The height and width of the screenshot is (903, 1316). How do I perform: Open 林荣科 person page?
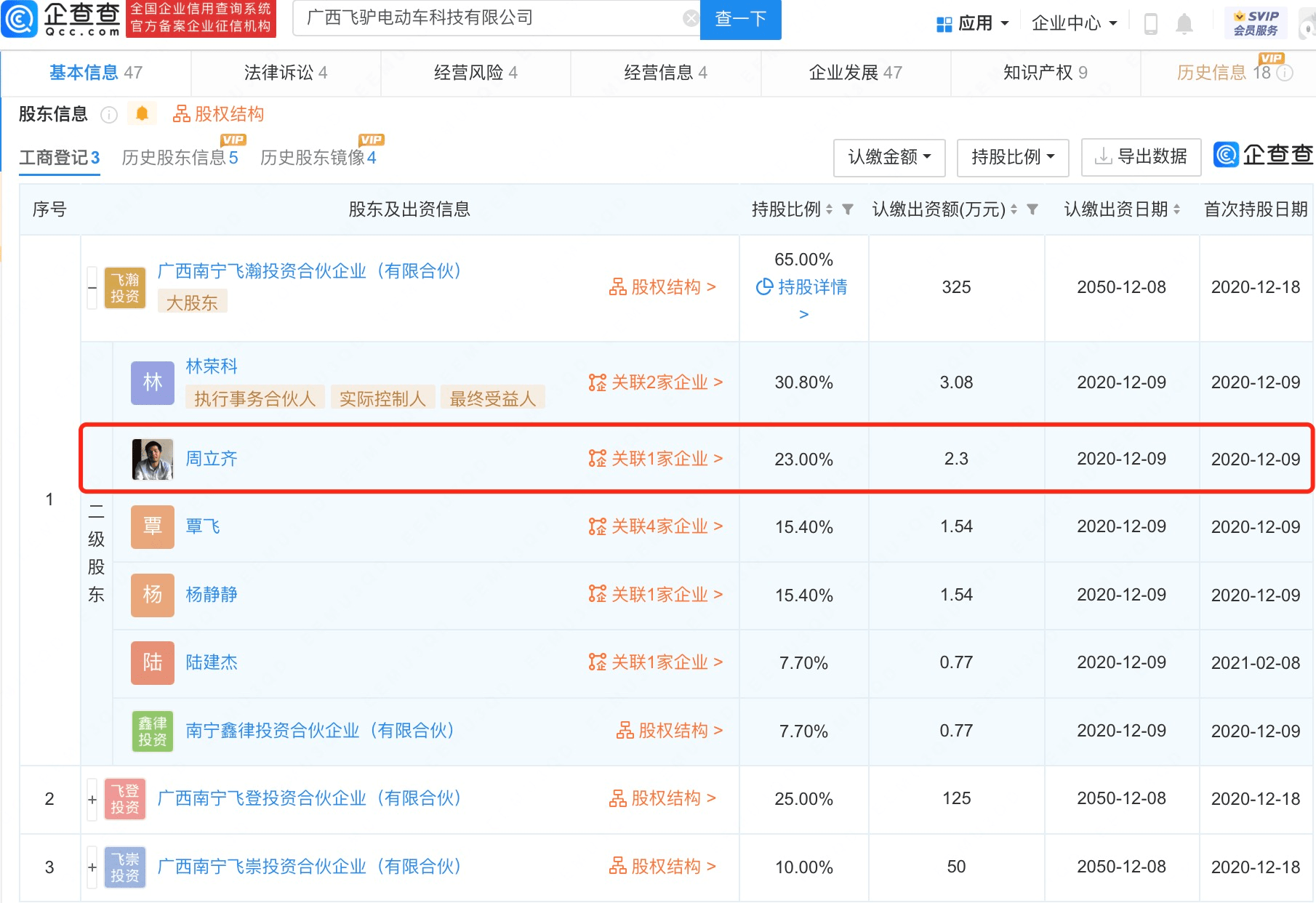(212, 366)
